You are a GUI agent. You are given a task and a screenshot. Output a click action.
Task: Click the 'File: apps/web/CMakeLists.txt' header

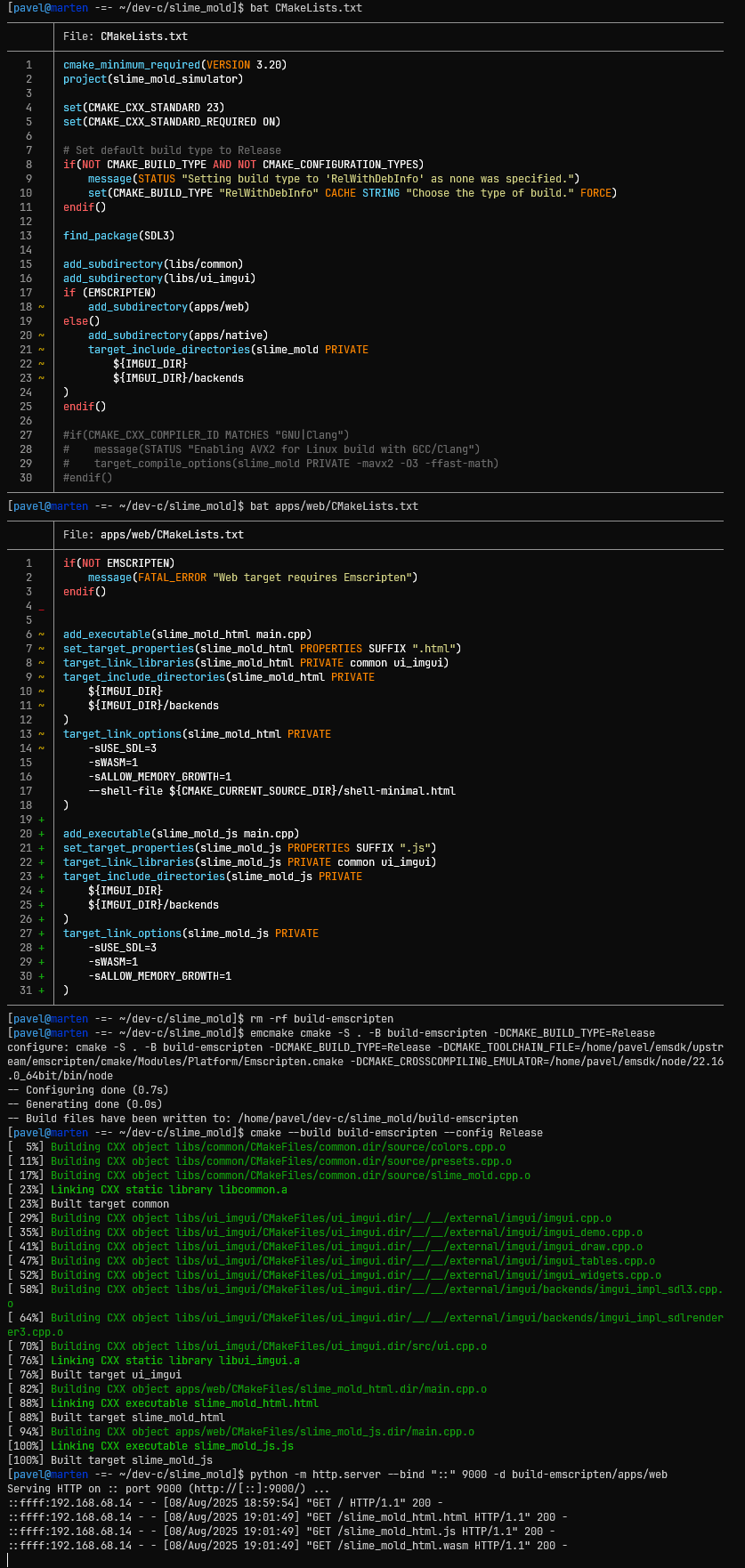154,535
